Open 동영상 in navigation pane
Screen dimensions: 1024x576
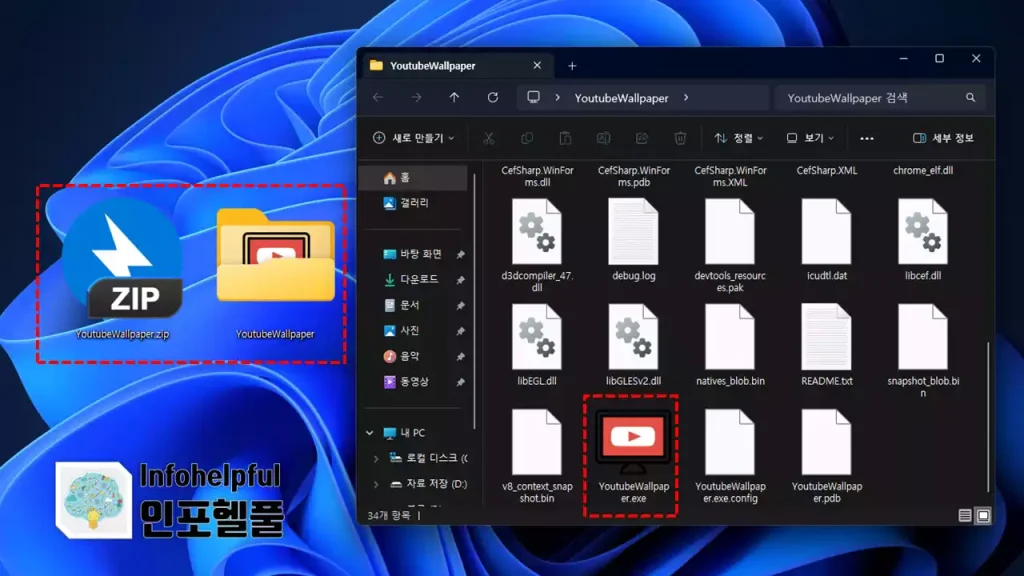(413, 381)
